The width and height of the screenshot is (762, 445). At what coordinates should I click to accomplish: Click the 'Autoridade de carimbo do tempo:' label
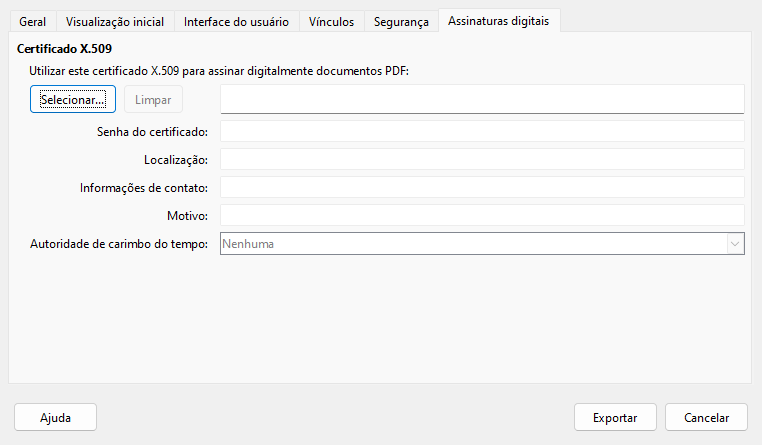pos(119,244)
